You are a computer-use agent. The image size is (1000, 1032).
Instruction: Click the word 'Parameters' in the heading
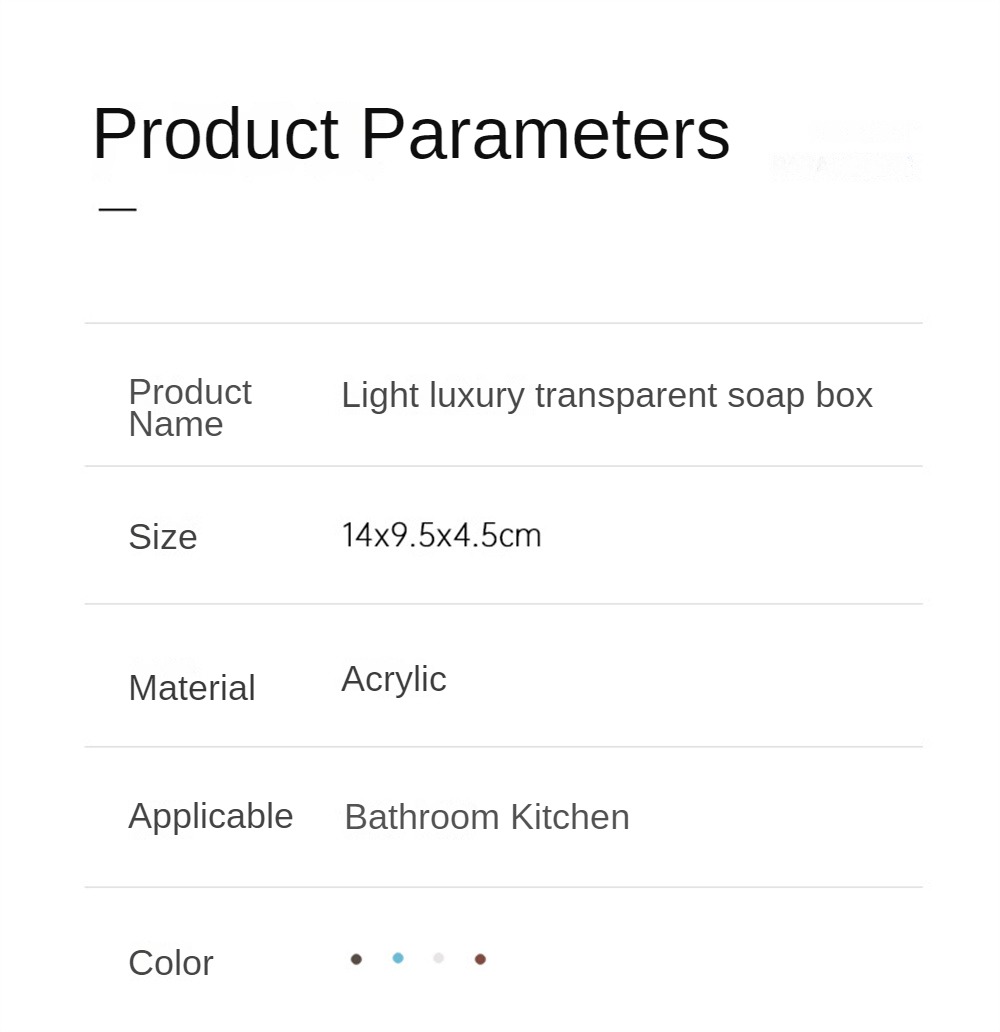tap(545, 133)
